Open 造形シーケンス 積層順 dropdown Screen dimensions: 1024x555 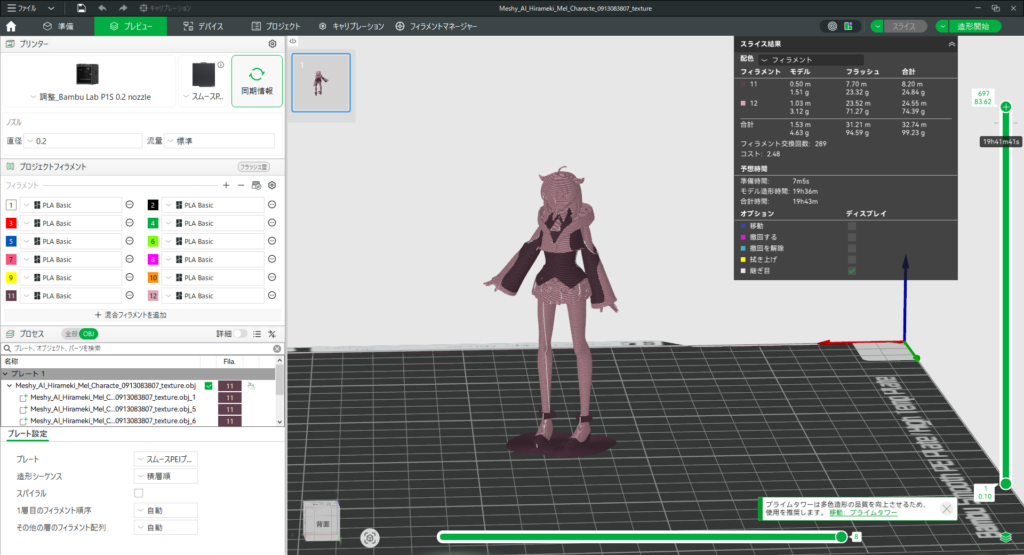point(166,476)
